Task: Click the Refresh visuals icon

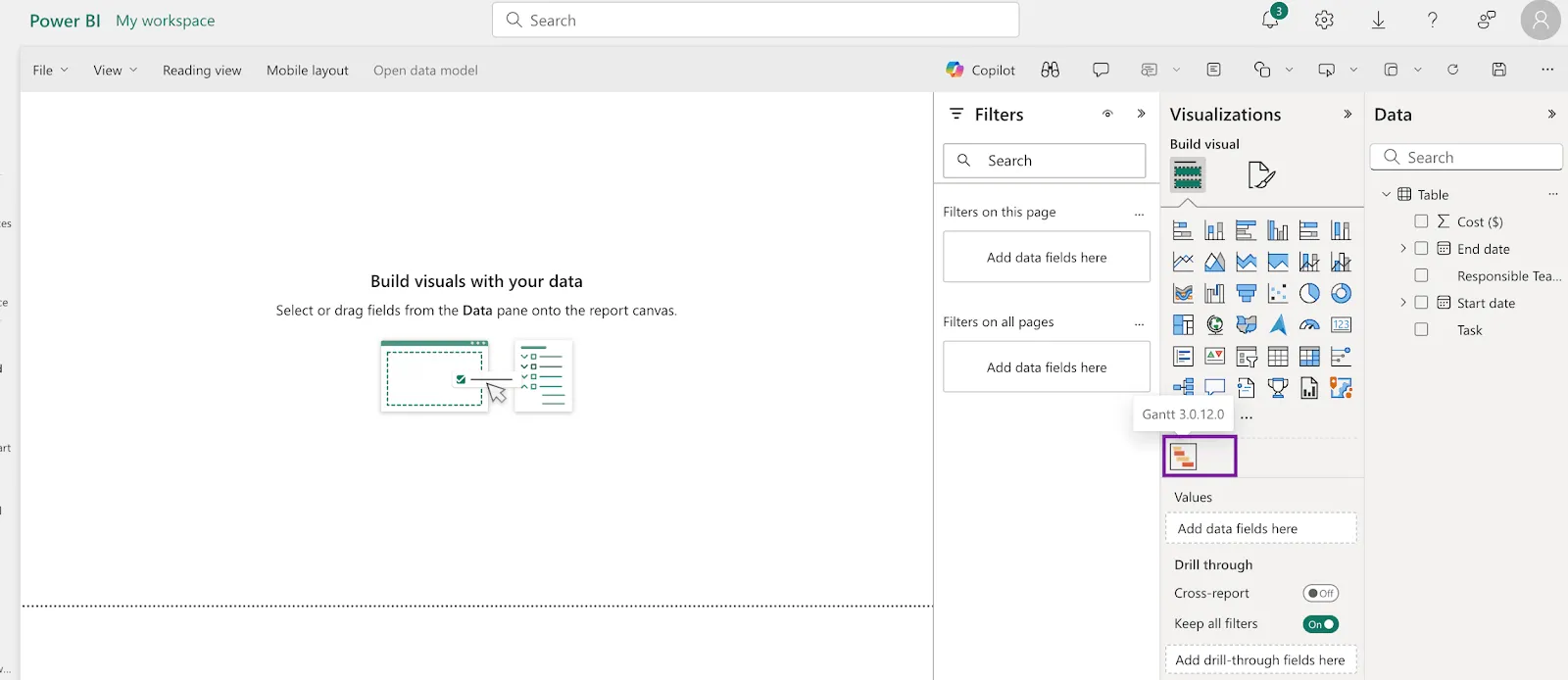Action: pyautogui.click(x=1452, y=70)
